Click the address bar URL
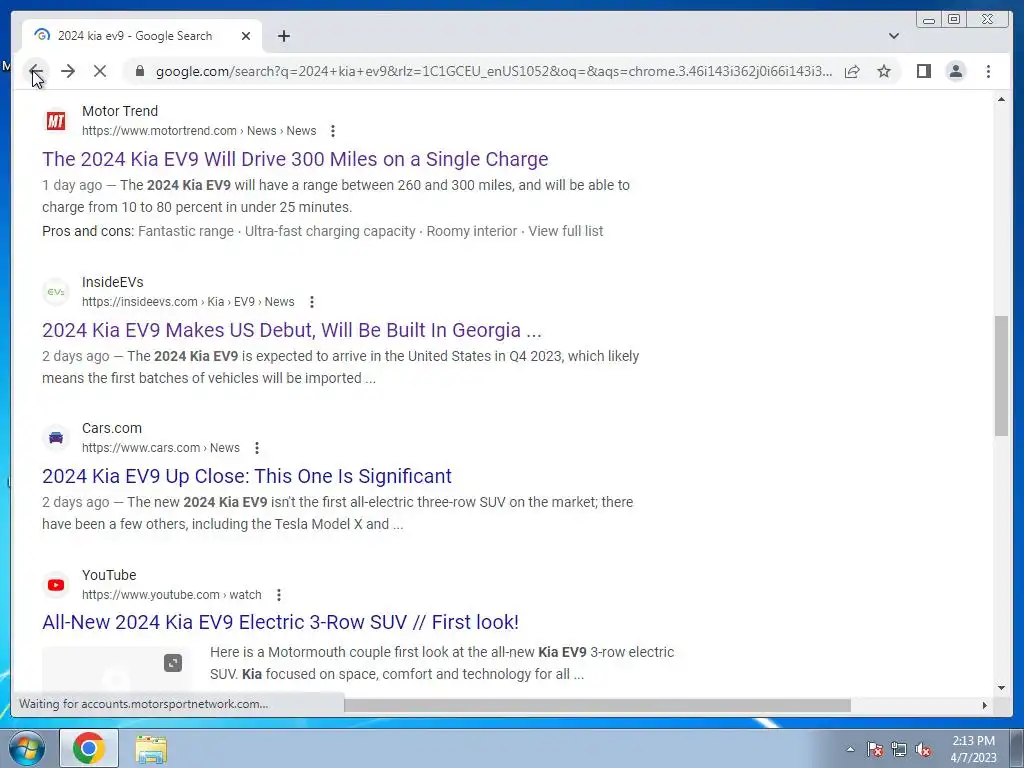The width and height of the screenshot is (1024, 768). point(494,71)
